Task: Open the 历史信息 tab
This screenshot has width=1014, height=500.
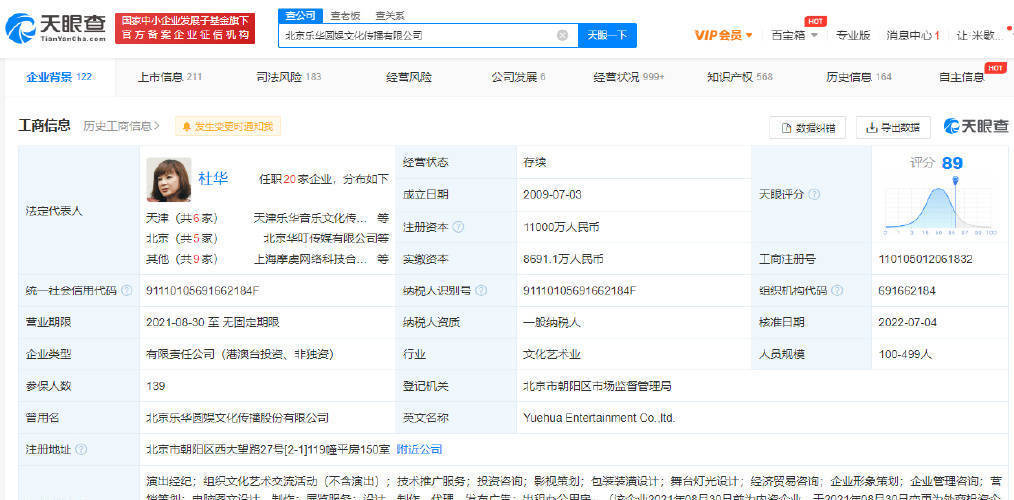Action: 859,77
